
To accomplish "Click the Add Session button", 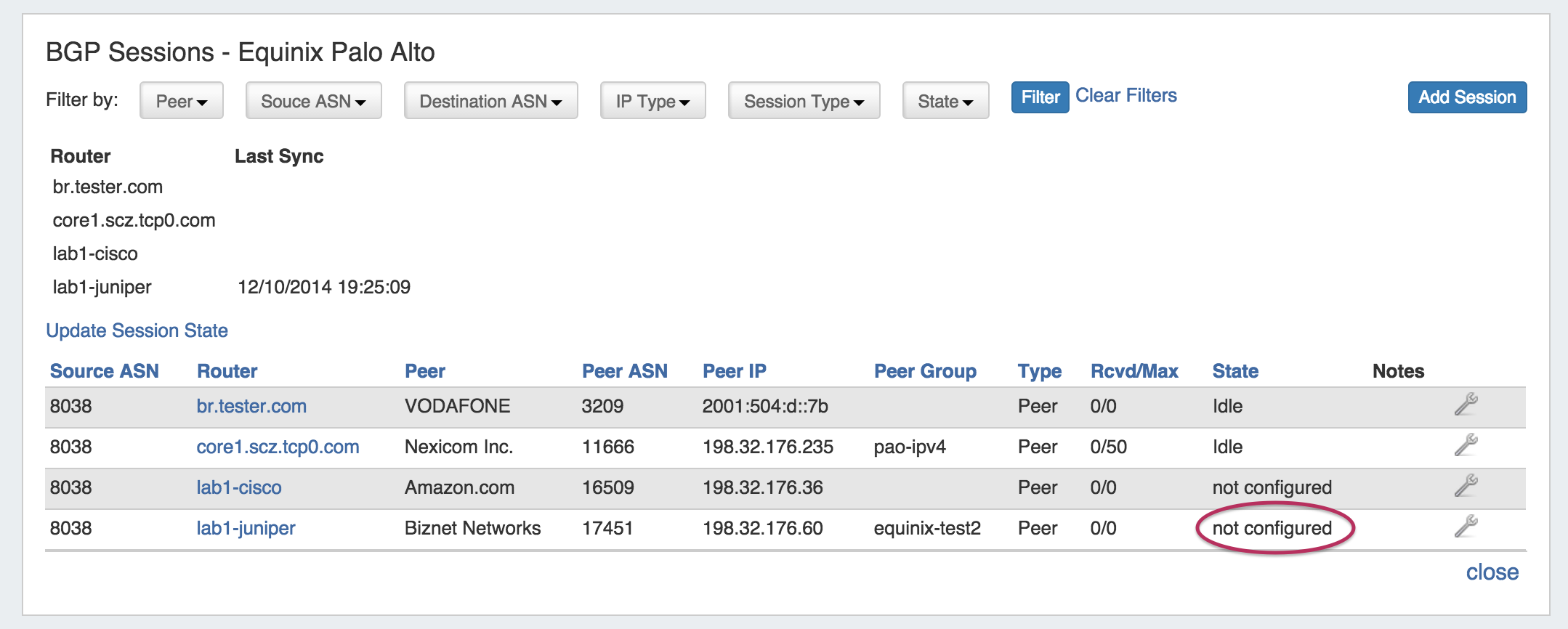I will tap(1467, 97).
